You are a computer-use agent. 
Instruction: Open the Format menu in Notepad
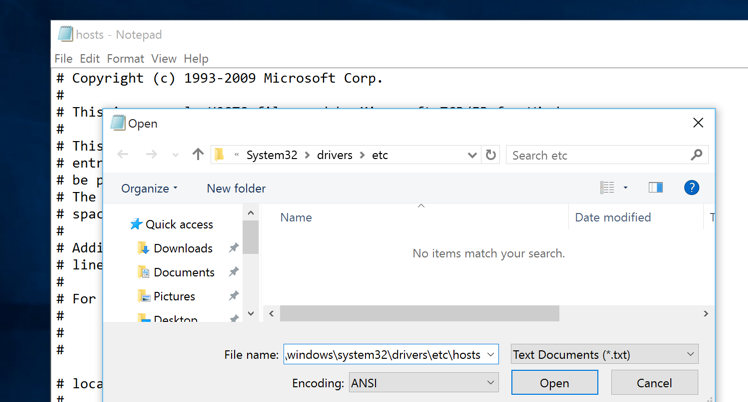tap(125, 59)
